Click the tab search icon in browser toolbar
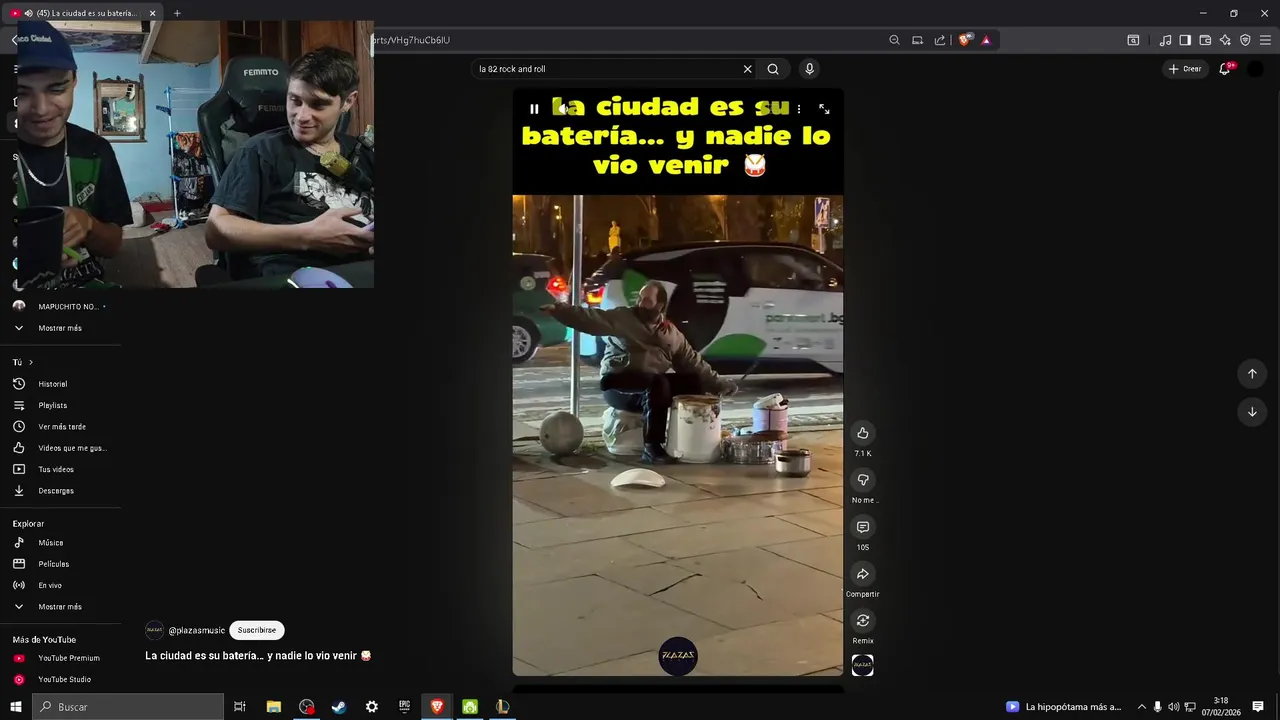This screenshot has height=720, width=1280. (x=1133, y=40)
